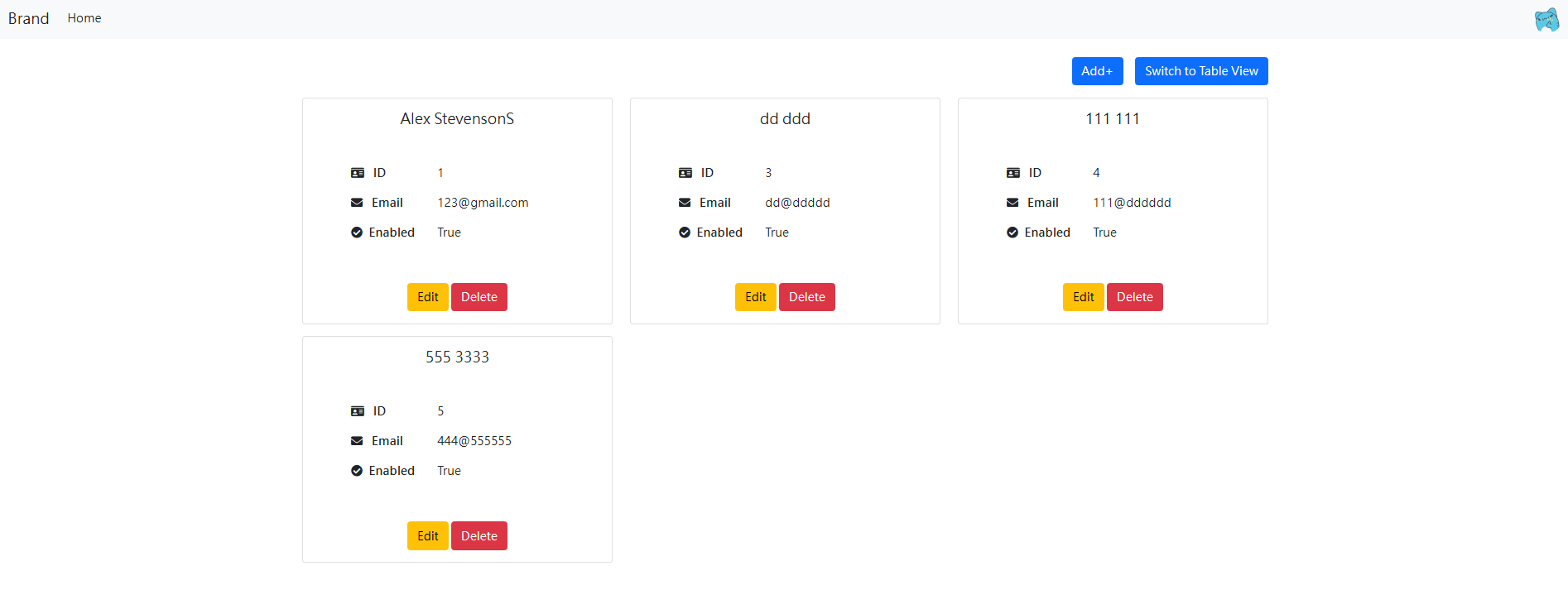
Task: Click the True value in dd ddd card
Action: (x=777, y=233)
